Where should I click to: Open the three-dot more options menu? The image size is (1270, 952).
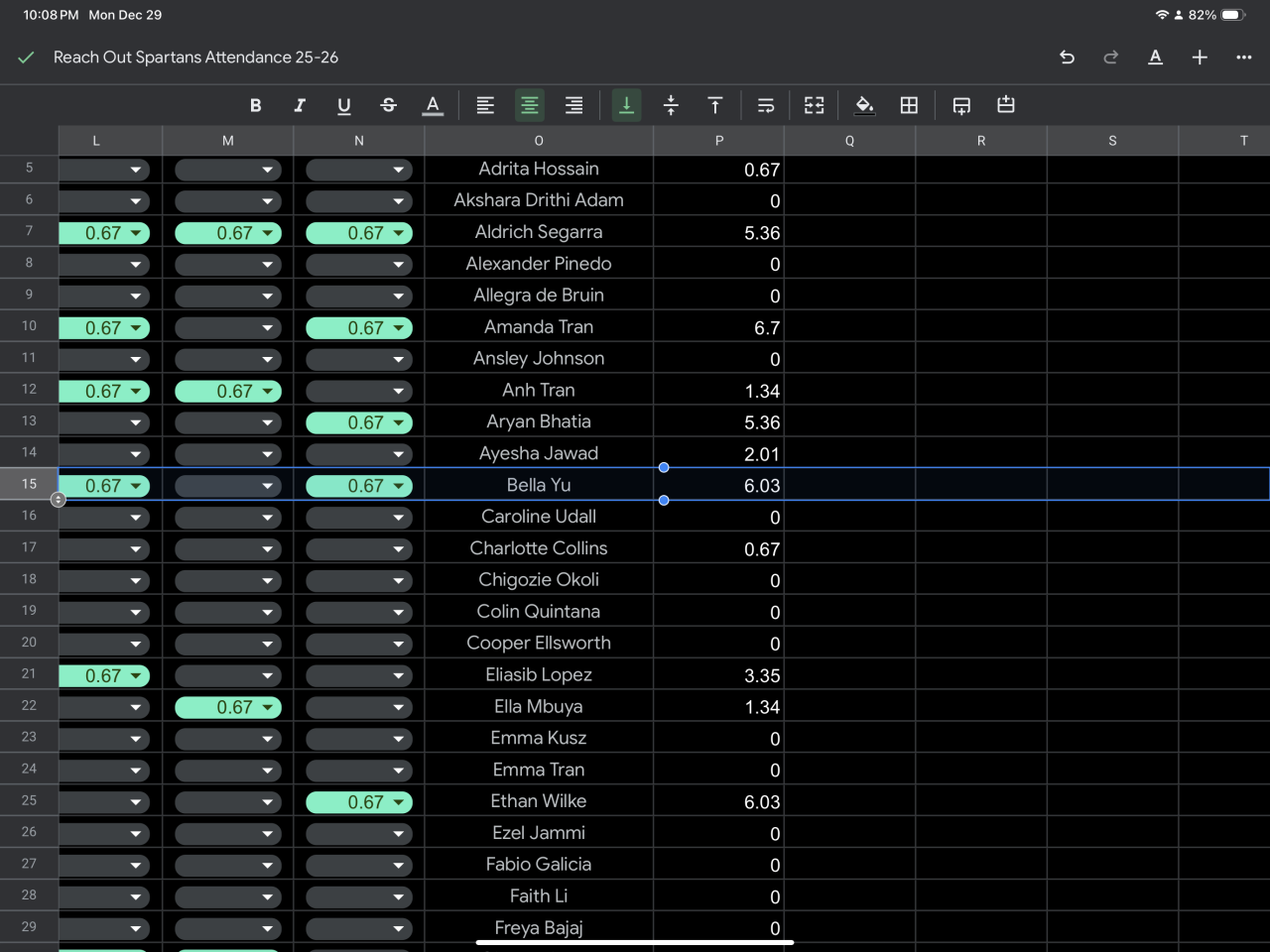point(1243,58)
